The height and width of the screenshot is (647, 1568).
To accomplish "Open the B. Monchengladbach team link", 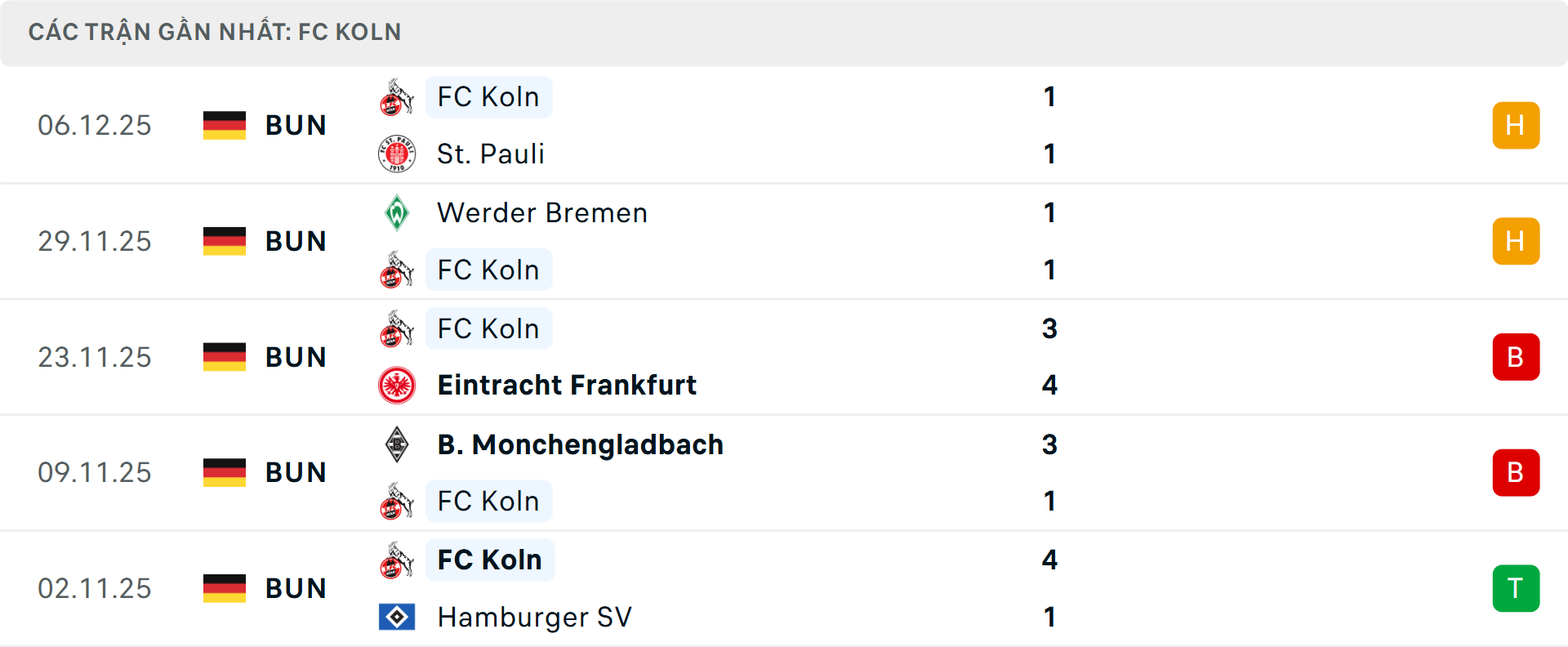I will (580, 444).
